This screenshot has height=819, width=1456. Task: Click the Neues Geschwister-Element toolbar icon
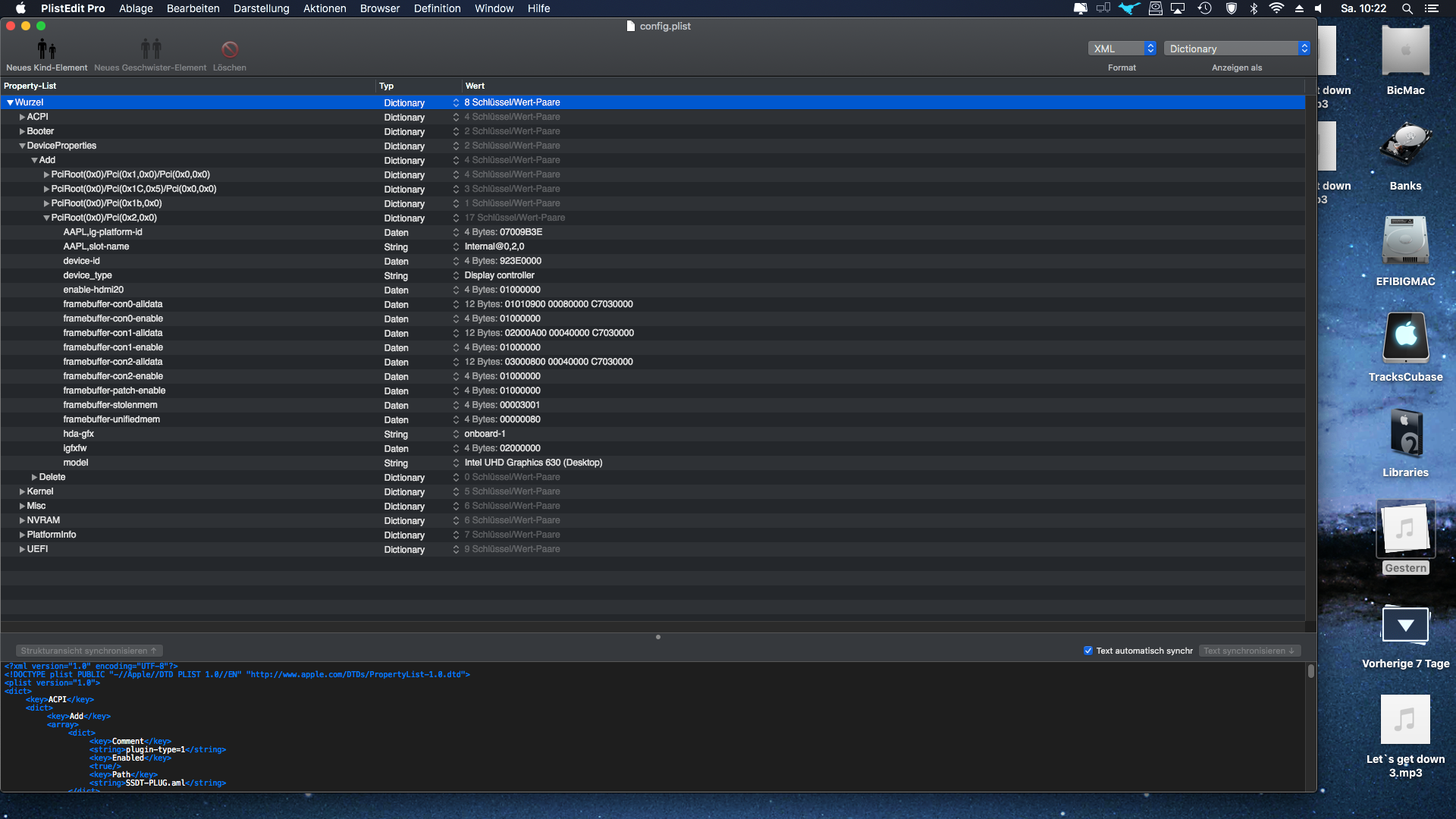point(150,49)
